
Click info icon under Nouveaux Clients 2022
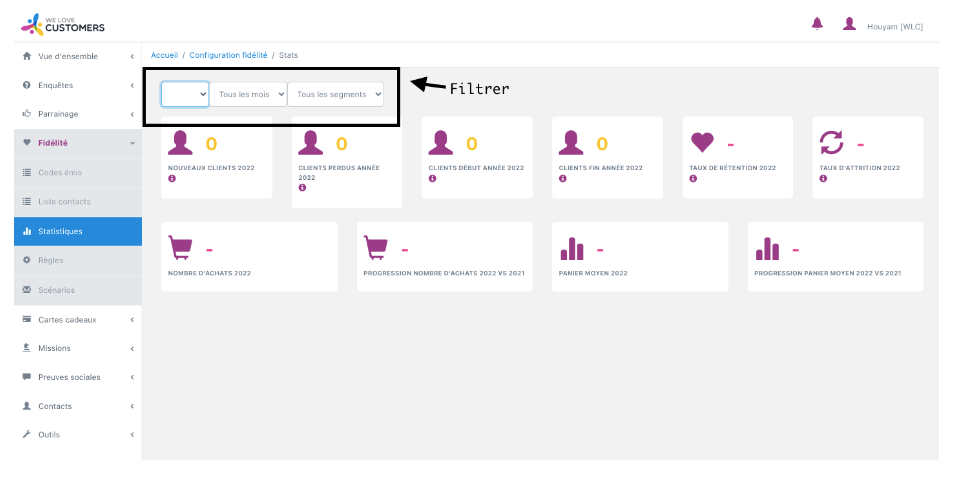172,178
